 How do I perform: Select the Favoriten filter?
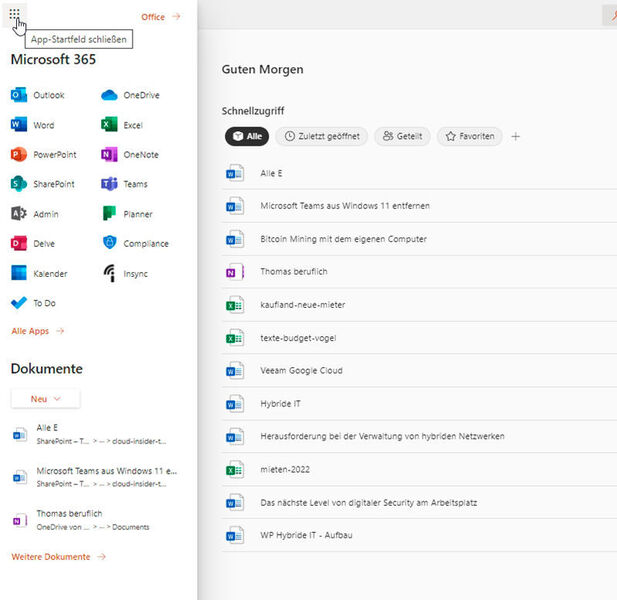(469, 137)
